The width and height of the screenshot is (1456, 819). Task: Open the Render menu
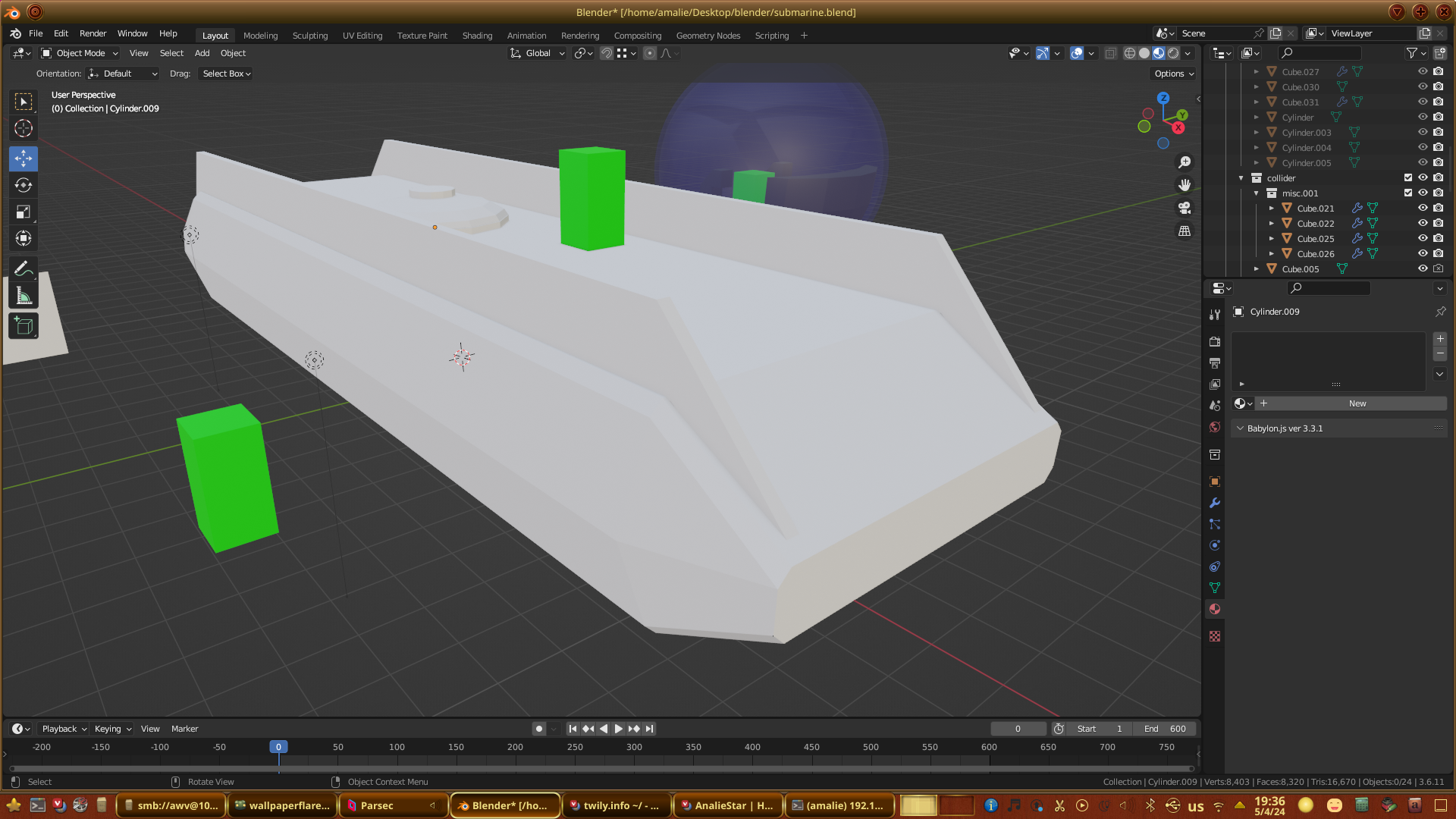(93, 33)
